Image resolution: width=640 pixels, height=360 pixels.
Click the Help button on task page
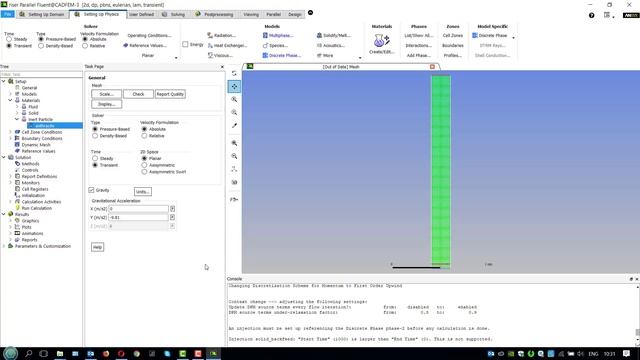pyautogui.click(x=97, y=247)
